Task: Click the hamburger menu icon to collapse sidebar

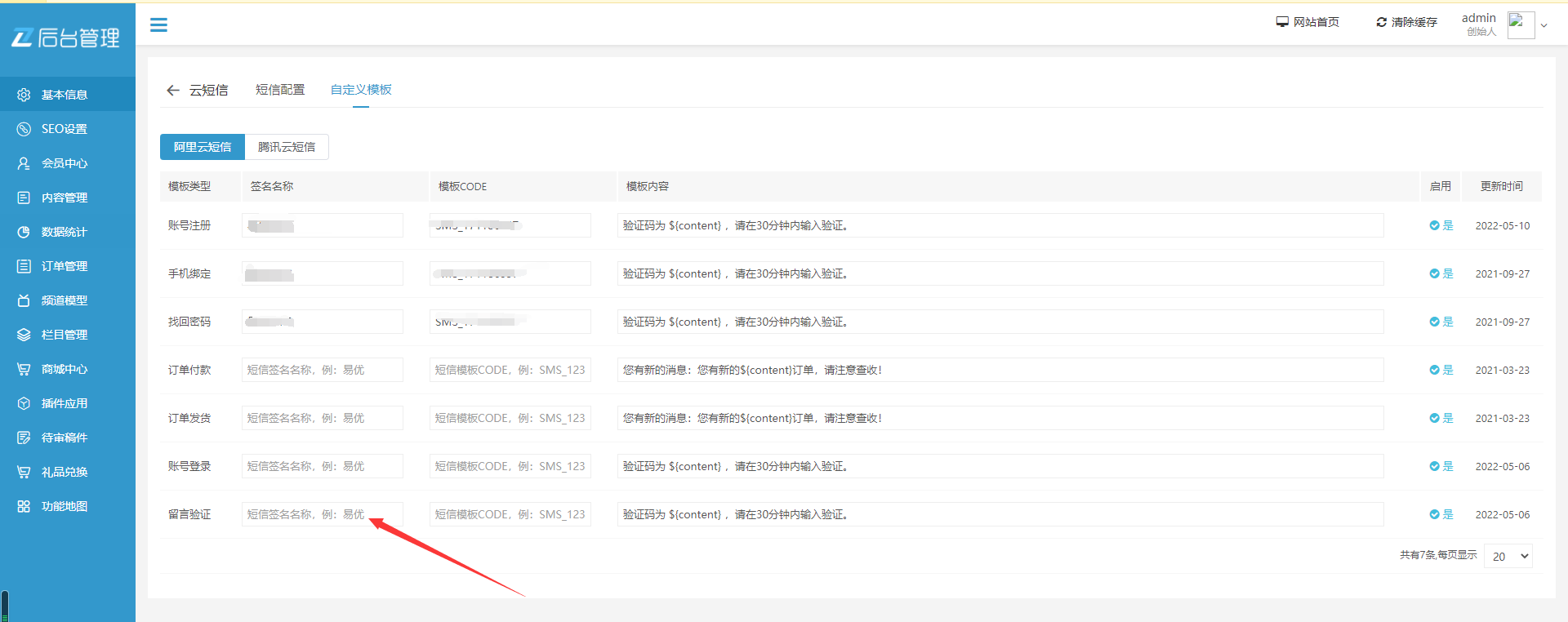Action: 158,25
